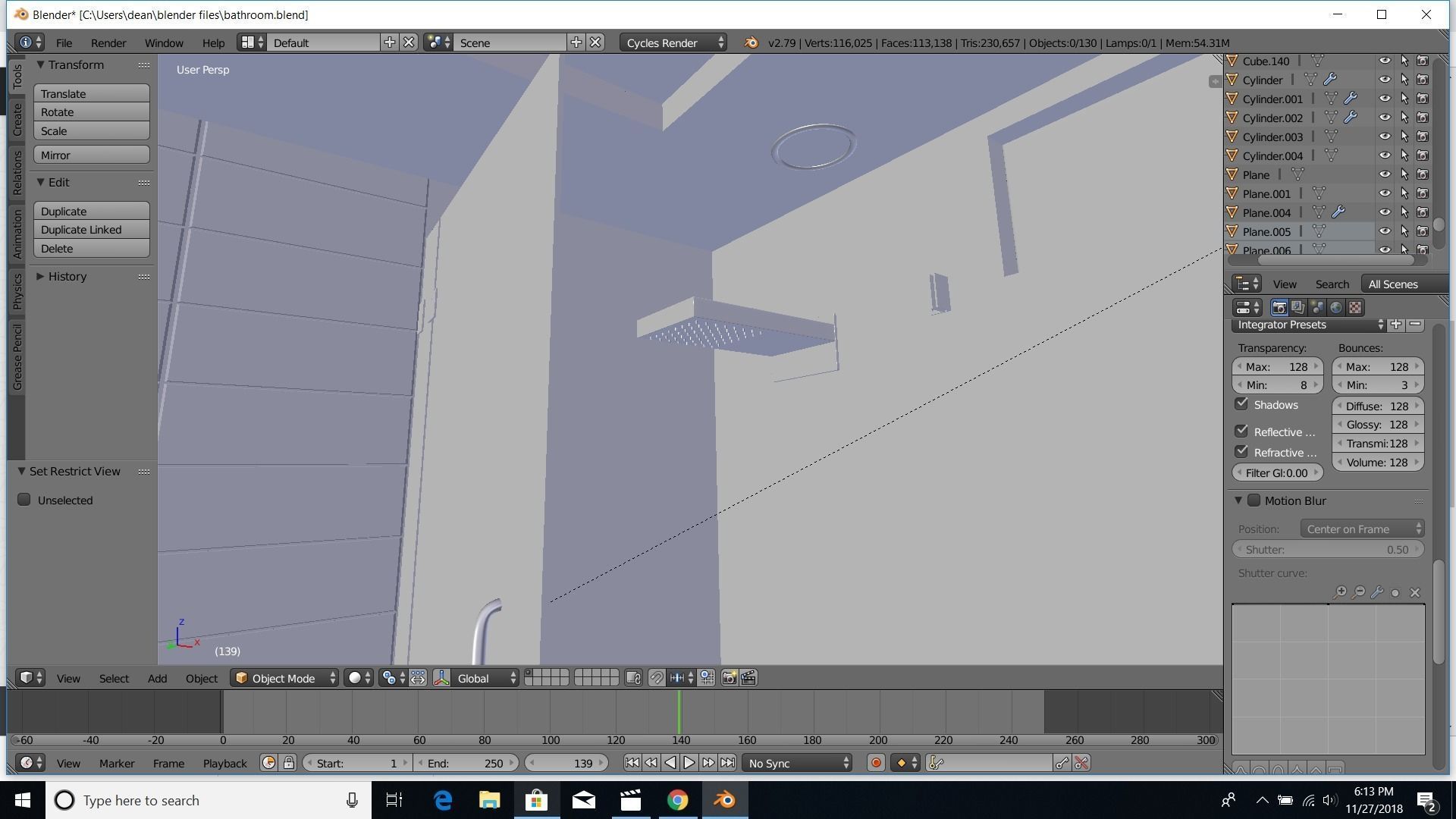Open shutter curve tools wrench icon
The width and height of the screenshot is (1456, 819).
(x=1377, y=592)
